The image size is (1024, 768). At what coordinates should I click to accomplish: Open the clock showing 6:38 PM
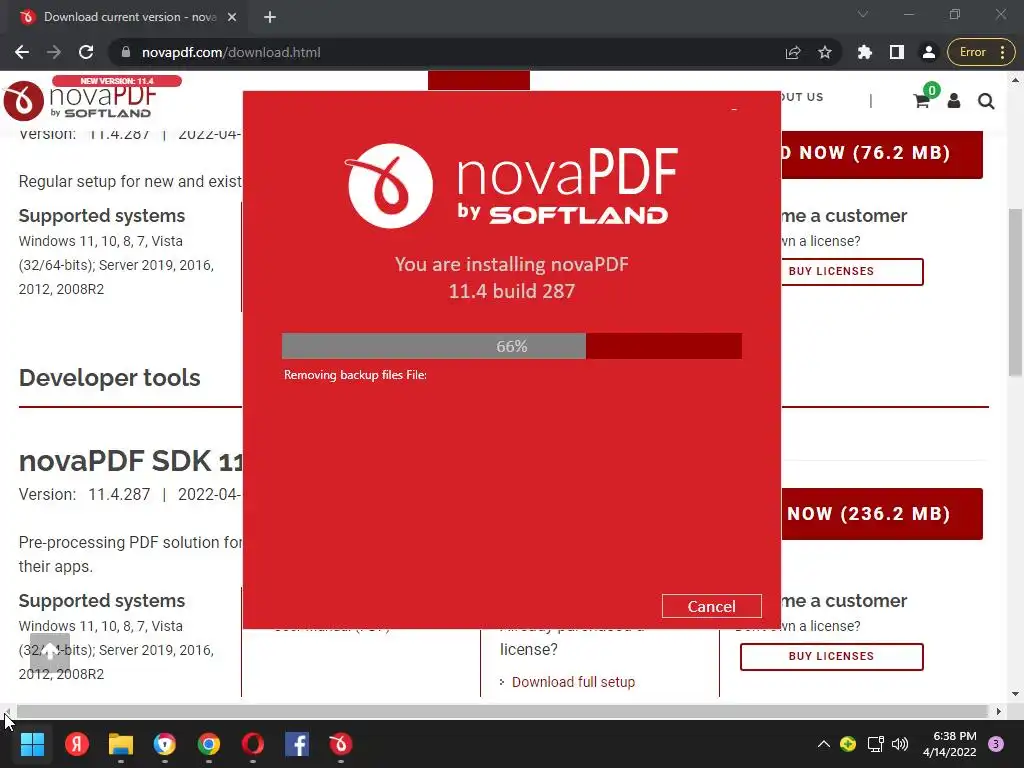pyautogui.click(x=950, y=744)
